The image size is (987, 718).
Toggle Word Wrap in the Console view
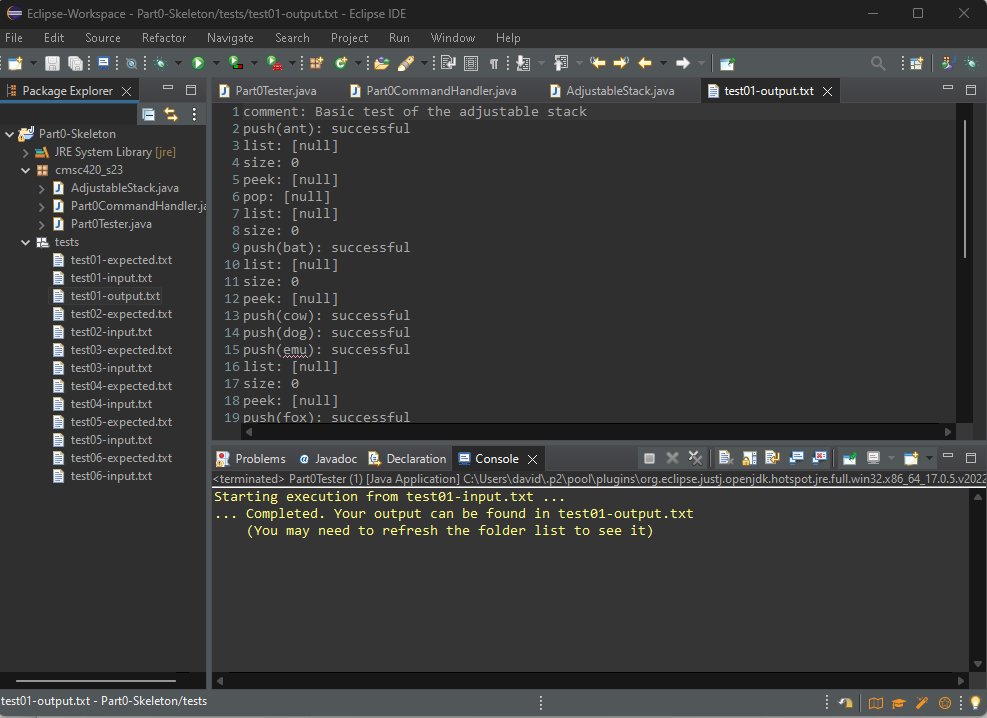pyautogui.click(x=770, y=458)
